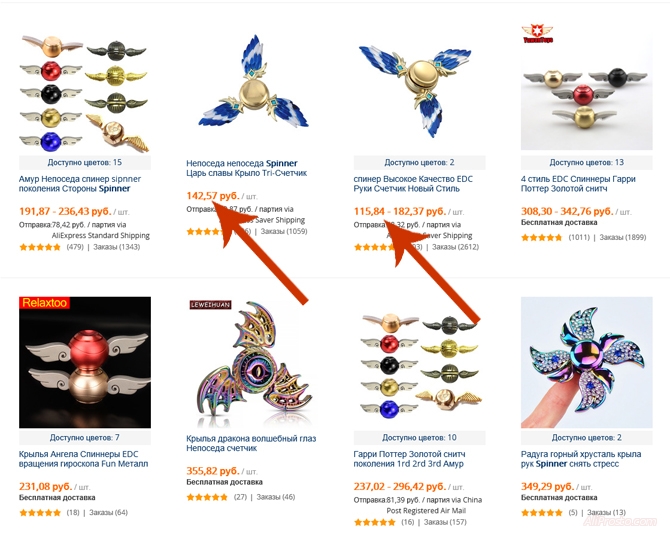The width and height of the screenshot is (670, 536).
Task: Click 'Доступно цветов: 10' color bar
Action: coord(419,438)
